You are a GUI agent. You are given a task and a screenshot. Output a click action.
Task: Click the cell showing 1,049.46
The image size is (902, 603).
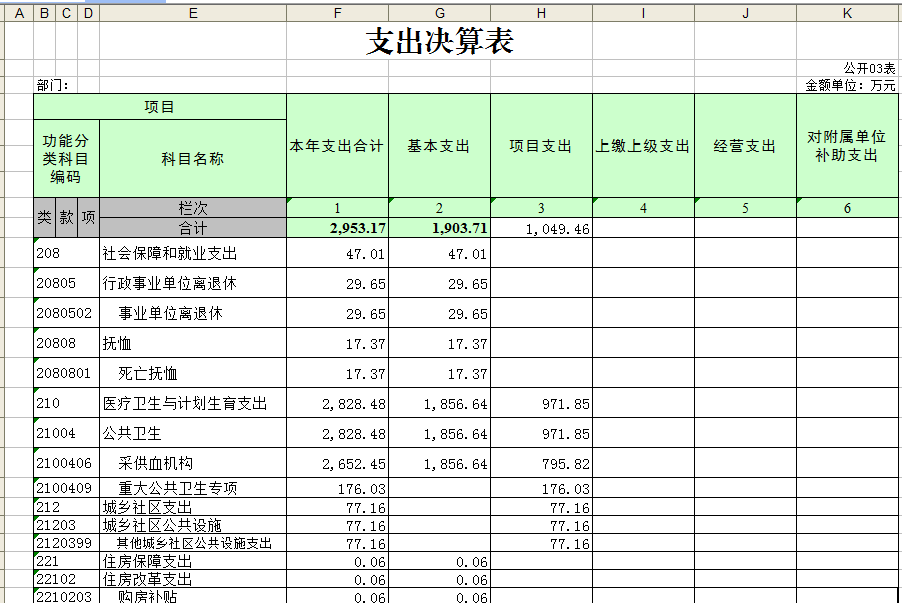(541, 228)
